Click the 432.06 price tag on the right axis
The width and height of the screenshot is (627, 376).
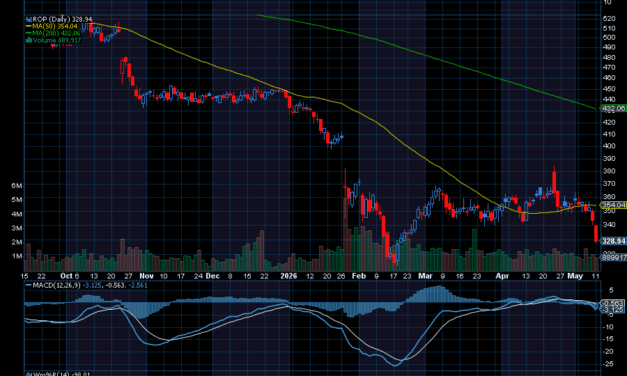[614, 108]
